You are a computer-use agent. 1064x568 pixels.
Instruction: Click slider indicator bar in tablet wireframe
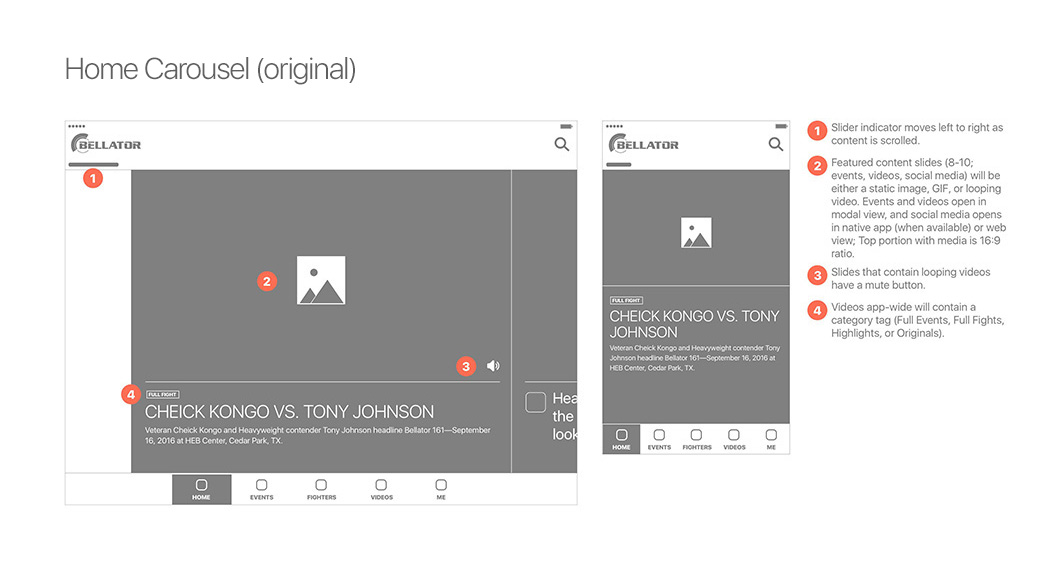[94, 164]
